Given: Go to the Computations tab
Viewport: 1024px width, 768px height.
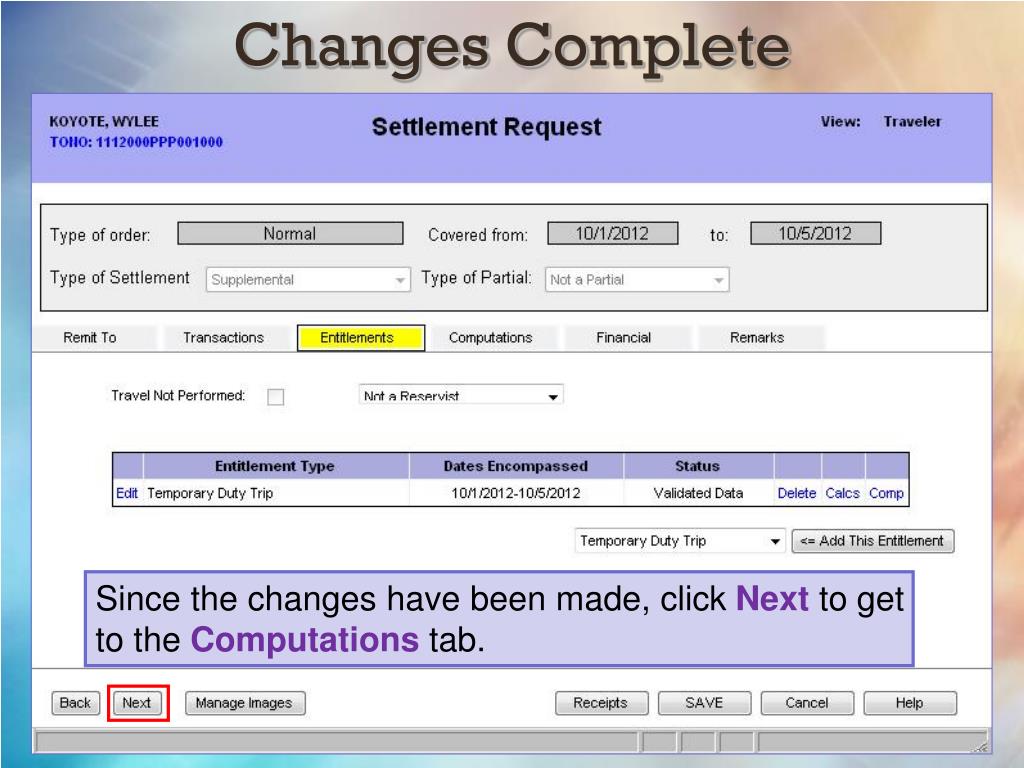Looking at the screenshot, I should click(x=490, y=338).
